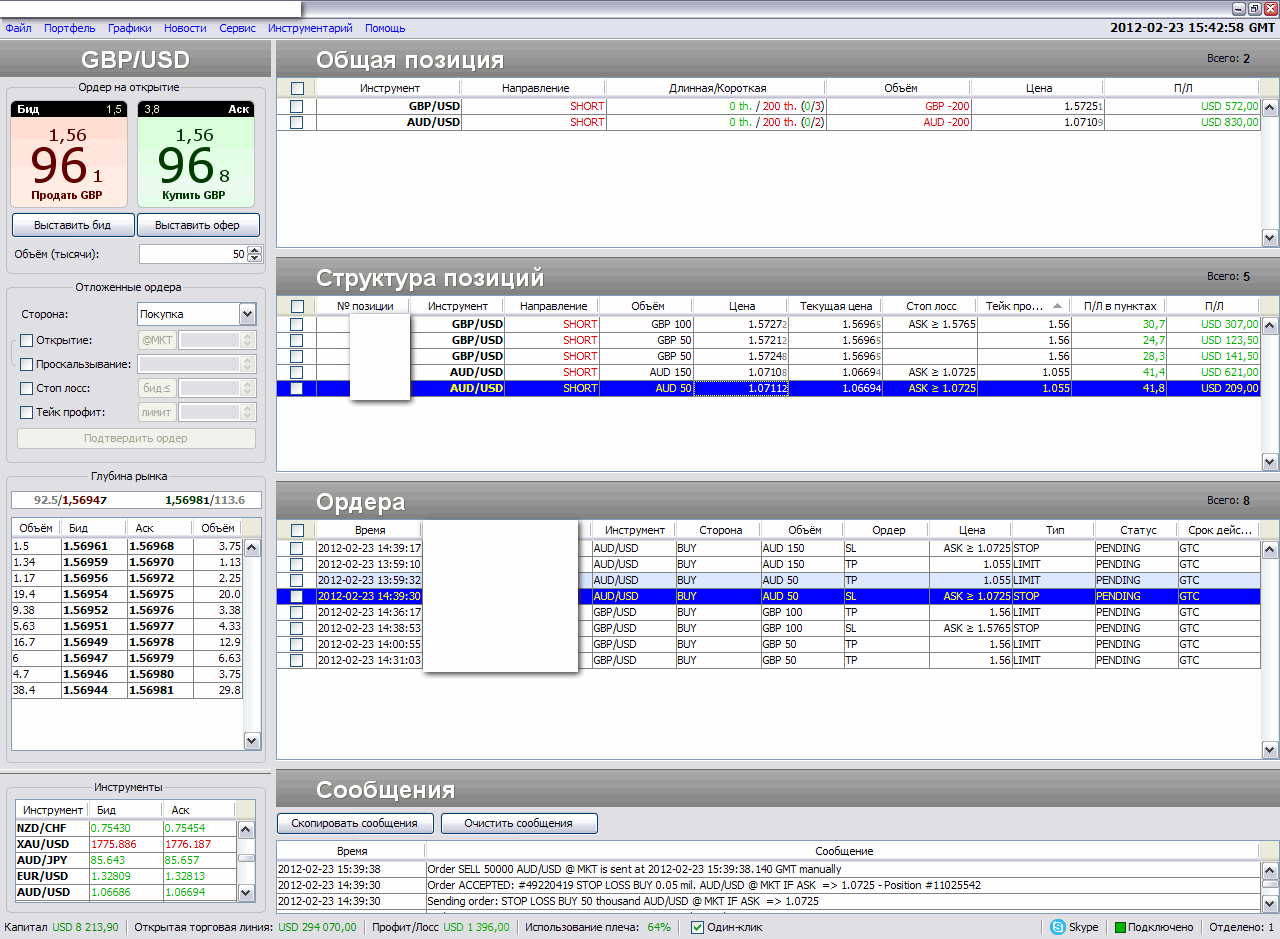Image resolution: width=1280 pixels, height=939 pixels.
Task: Check the AUD/USD row in Общая позиция
Action: 296,122
